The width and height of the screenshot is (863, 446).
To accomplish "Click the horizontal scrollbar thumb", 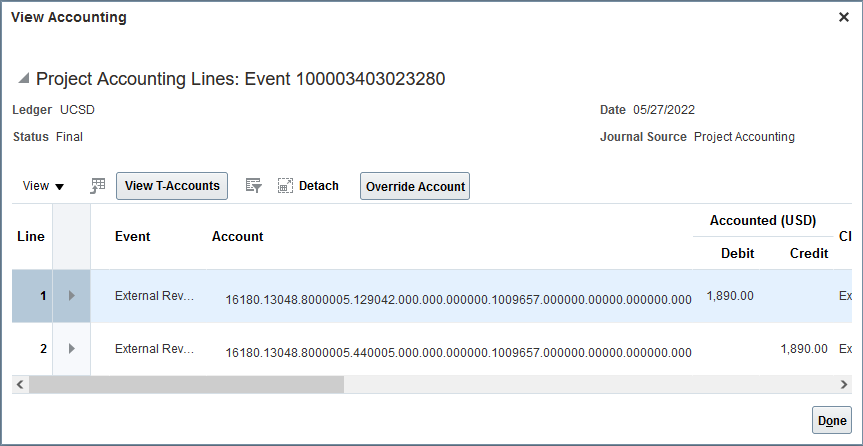I will pos(185,384).
